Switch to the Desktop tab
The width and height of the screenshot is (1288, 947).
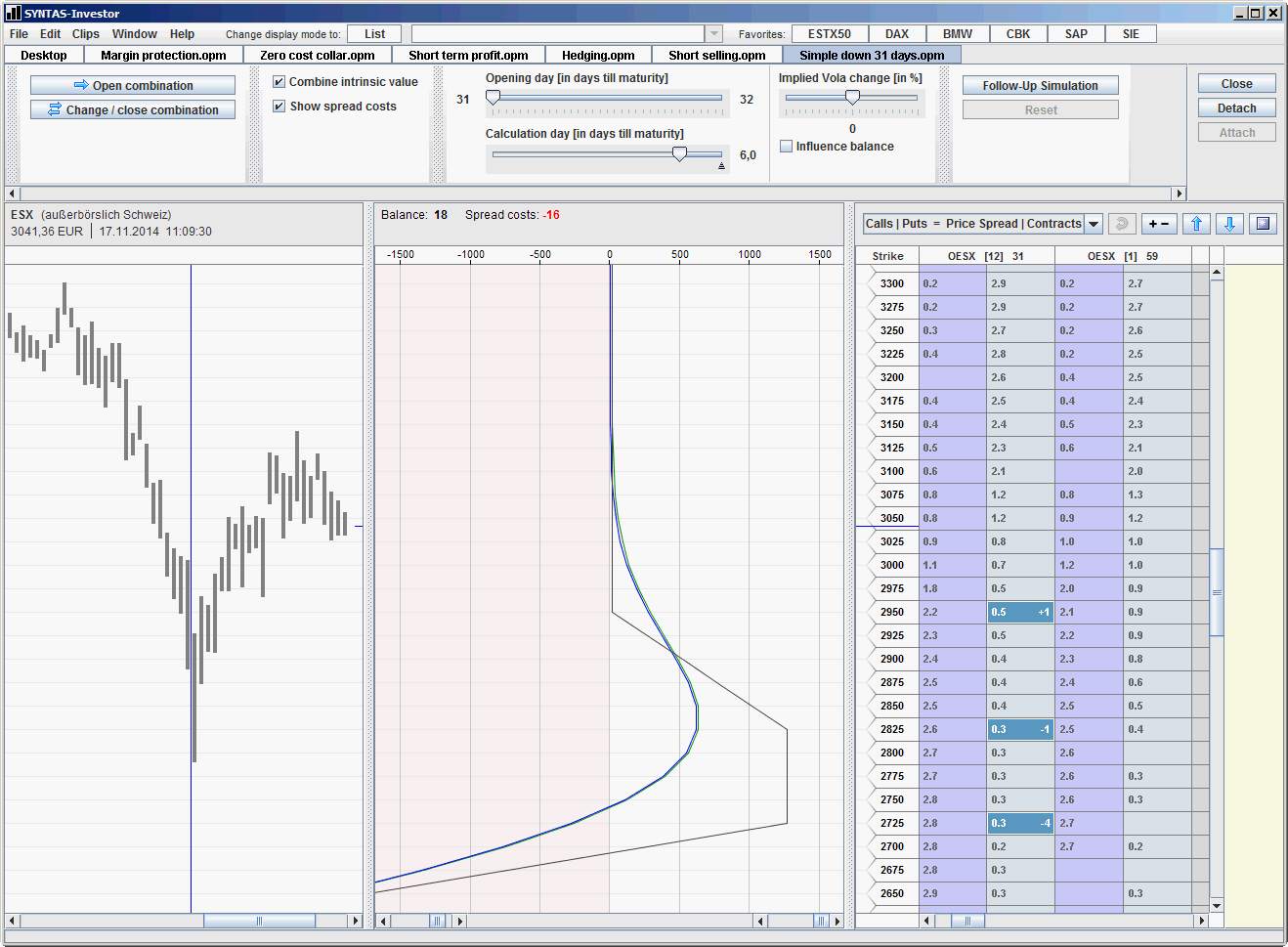44,56
